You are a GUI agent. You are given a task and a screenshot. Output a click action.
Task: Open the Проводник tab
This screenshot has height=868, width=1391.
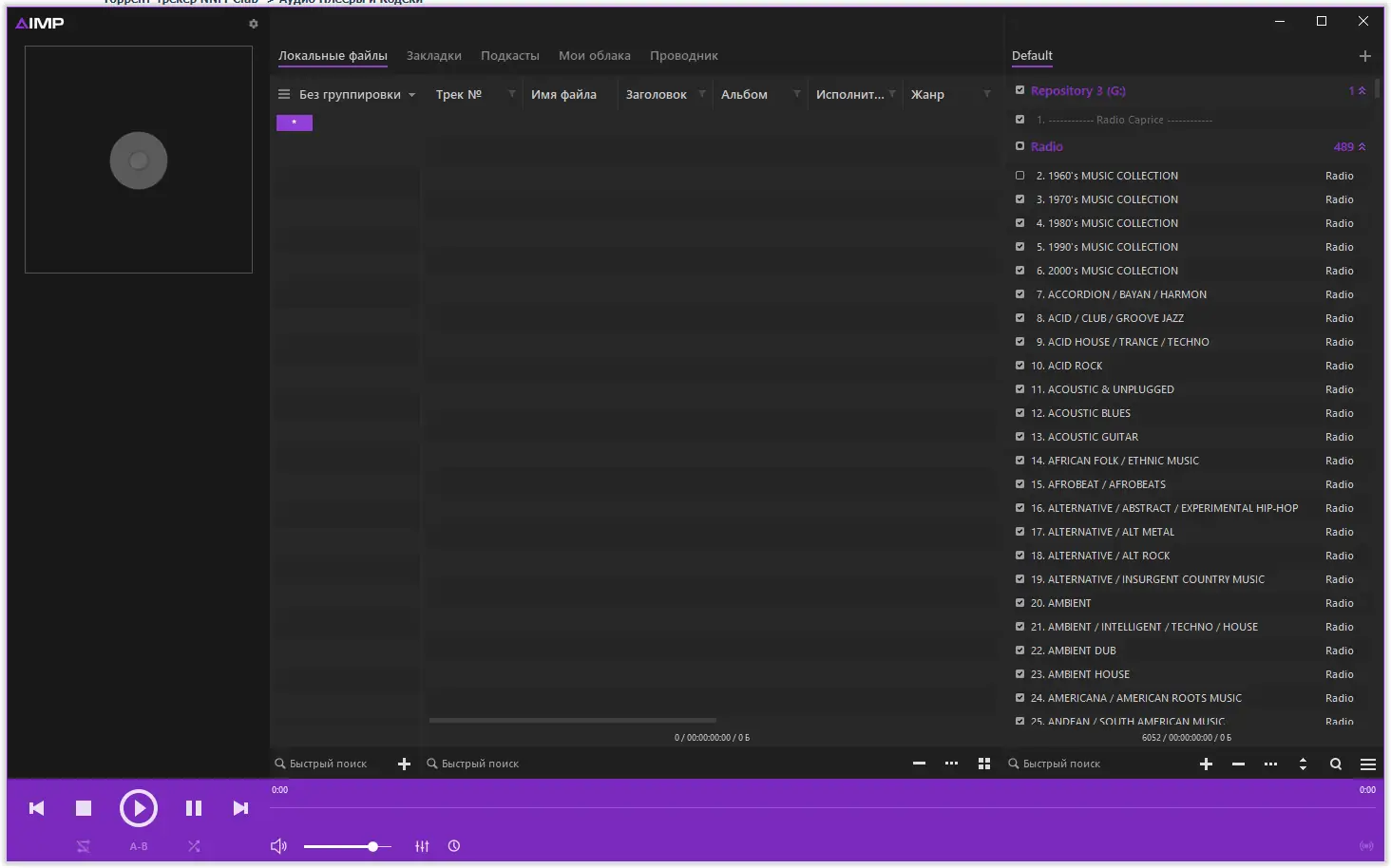(684, 55)
